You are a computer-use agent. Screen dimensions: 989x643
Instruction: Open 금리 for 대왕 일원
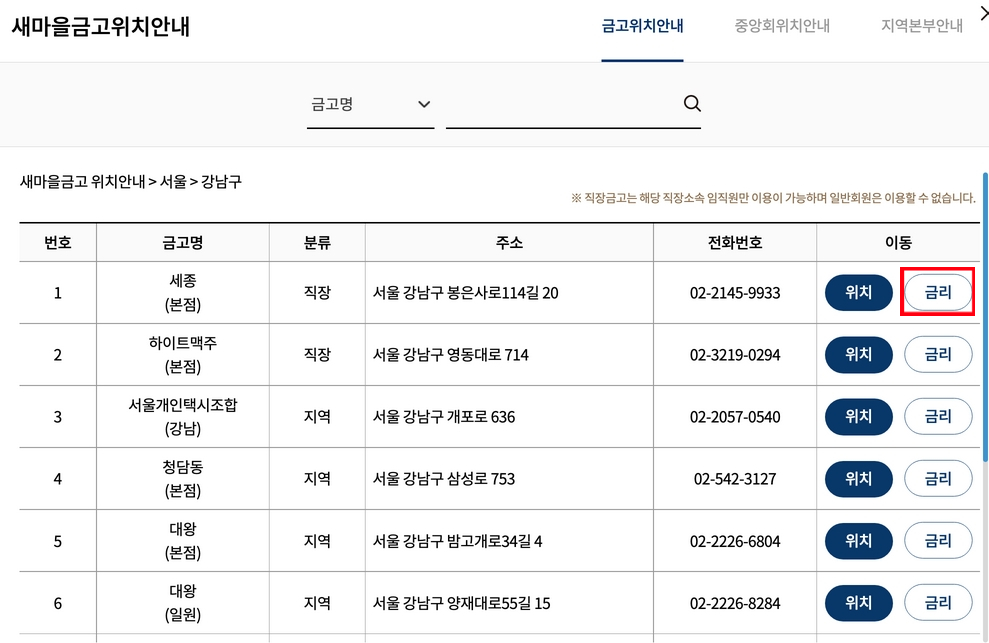pos(938,602)
